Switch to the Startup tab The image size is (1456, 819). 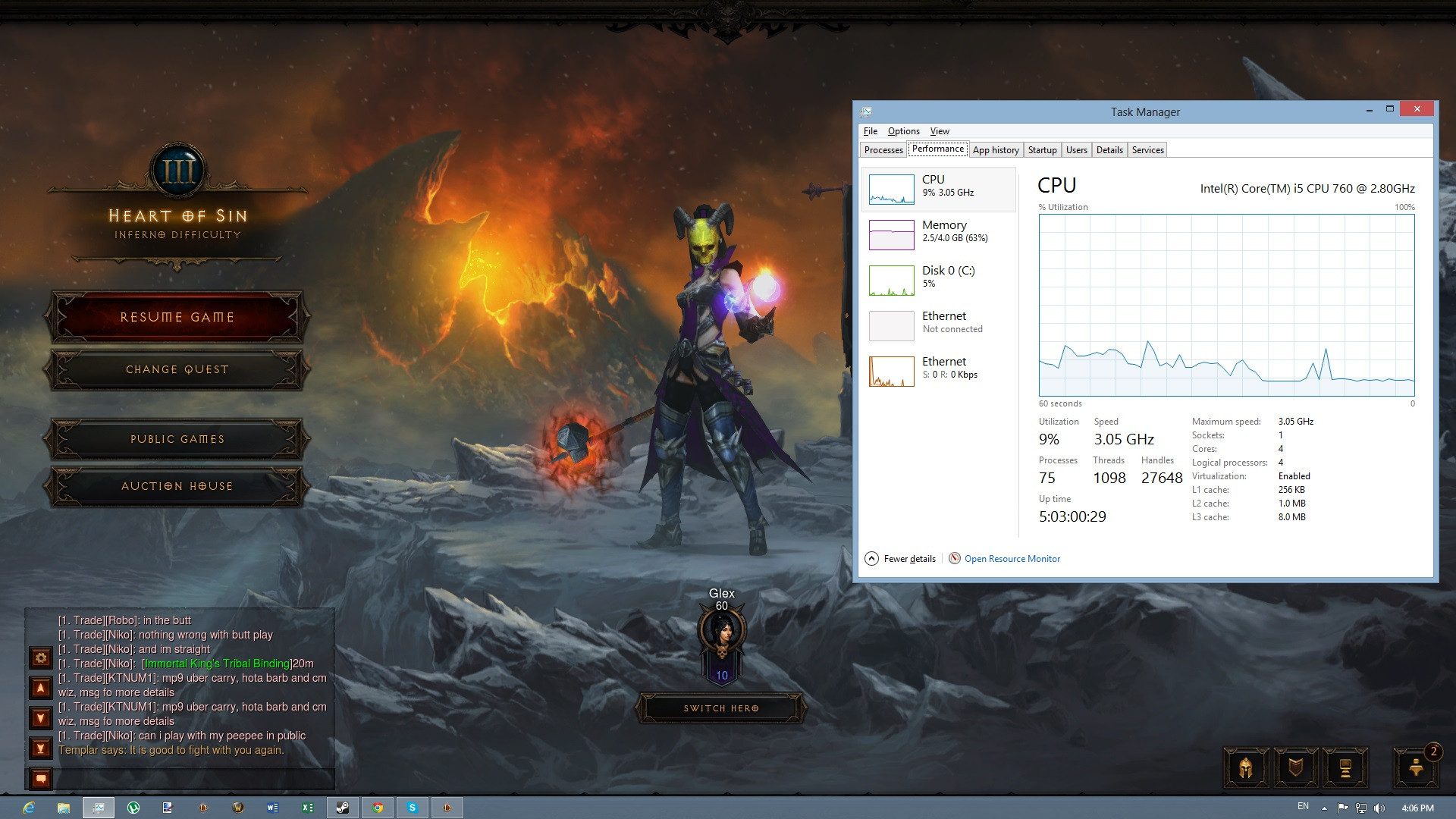[x=1042, y=150]
